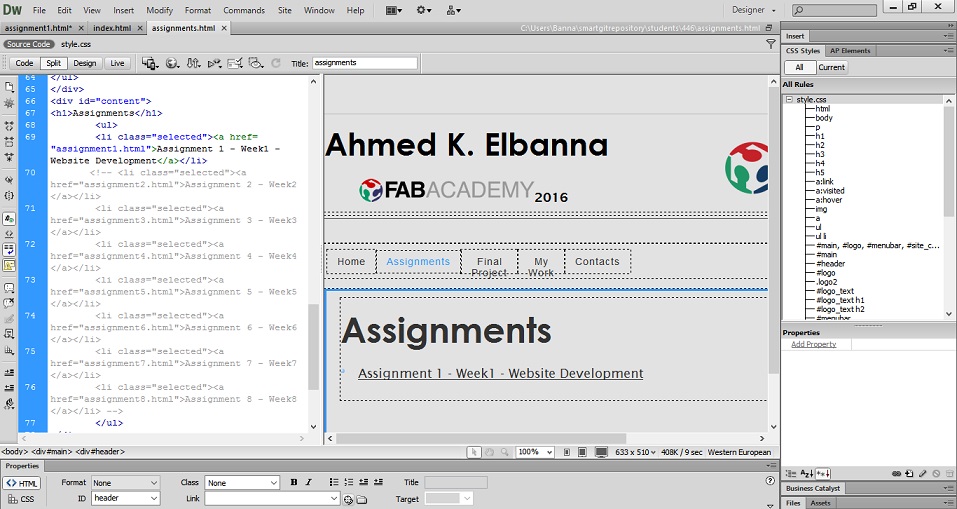Switch to desktop size window icon
Image resolution: width=957 pixels, height=509 pixels.
[601, 452]
